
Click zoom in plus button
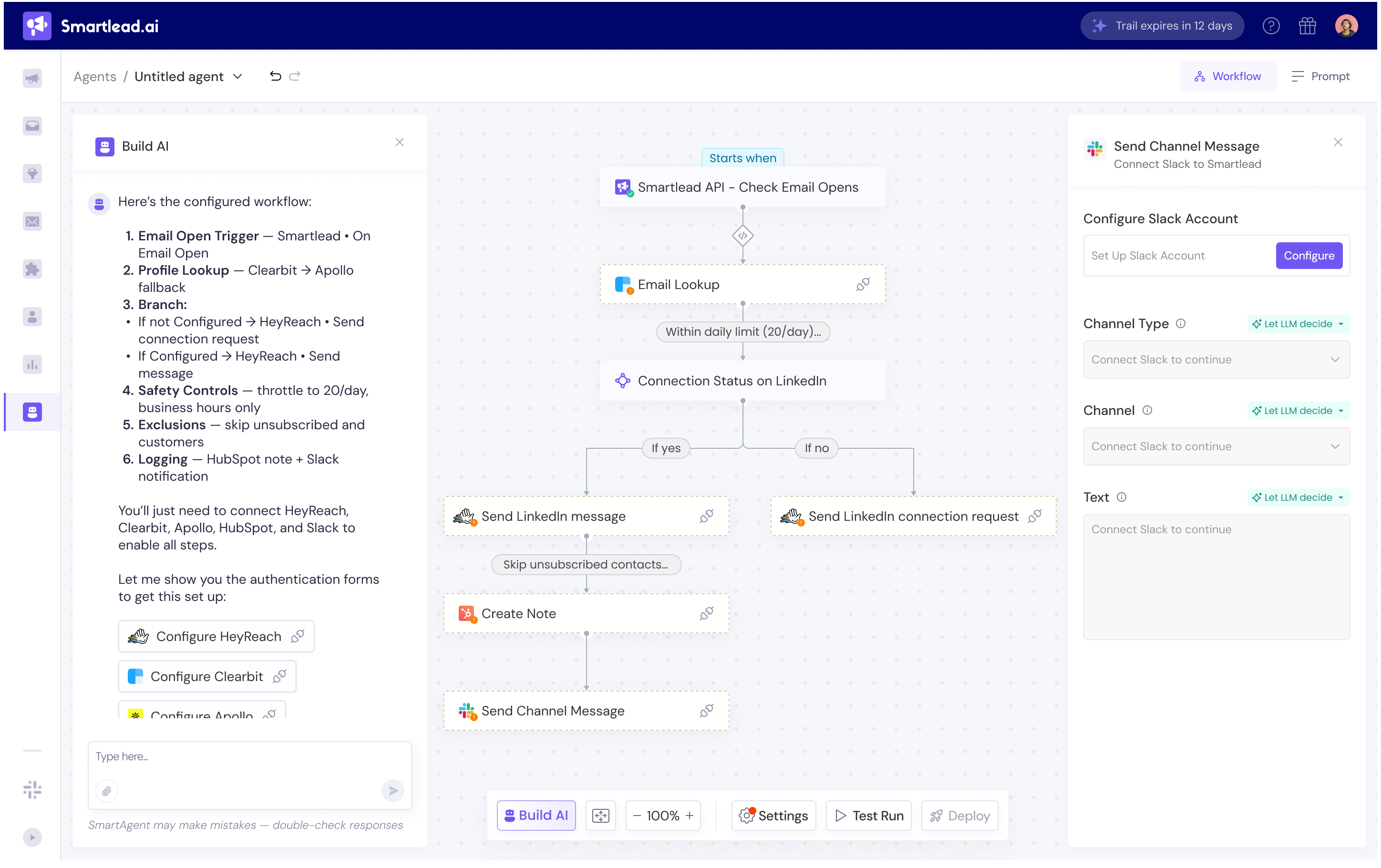[x=690, y=815]
